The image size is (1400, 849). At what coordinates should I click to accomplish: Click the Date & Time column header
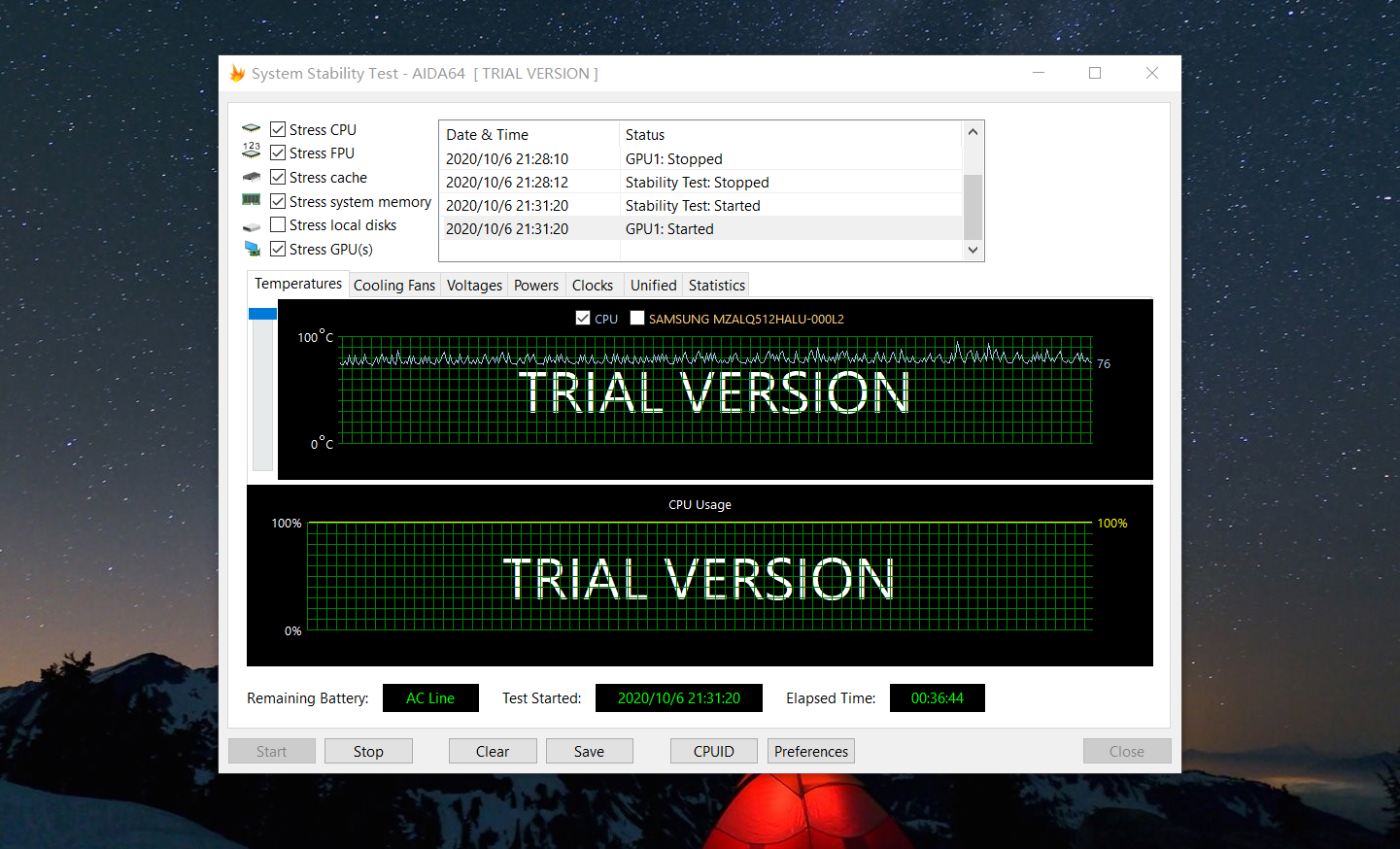click(x=529, y=135)
